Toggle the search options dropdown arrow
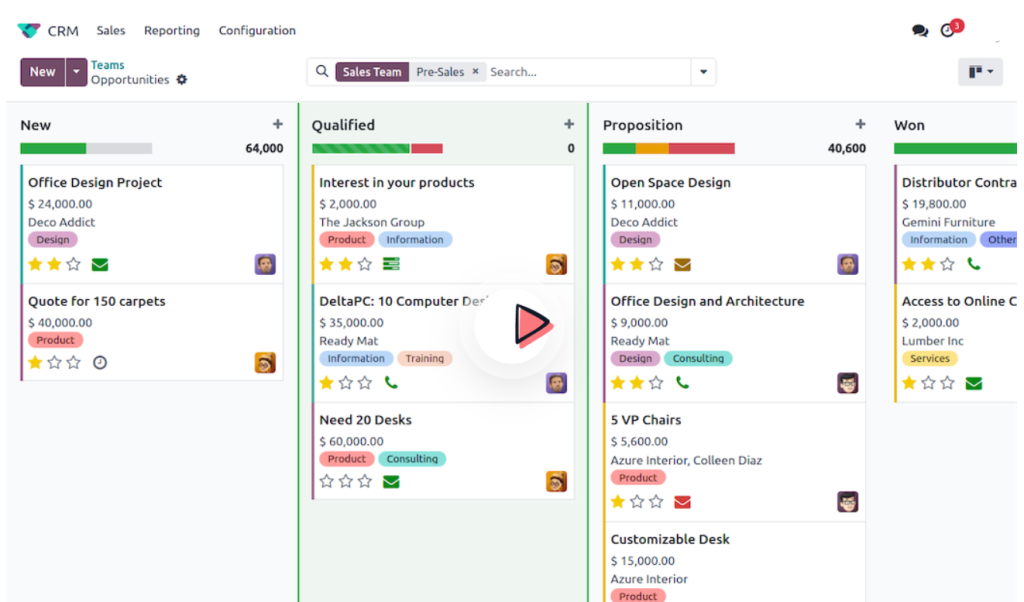The width and height of the screenshot is (1024, 602). pyautogui.click(x=703, y=72)
